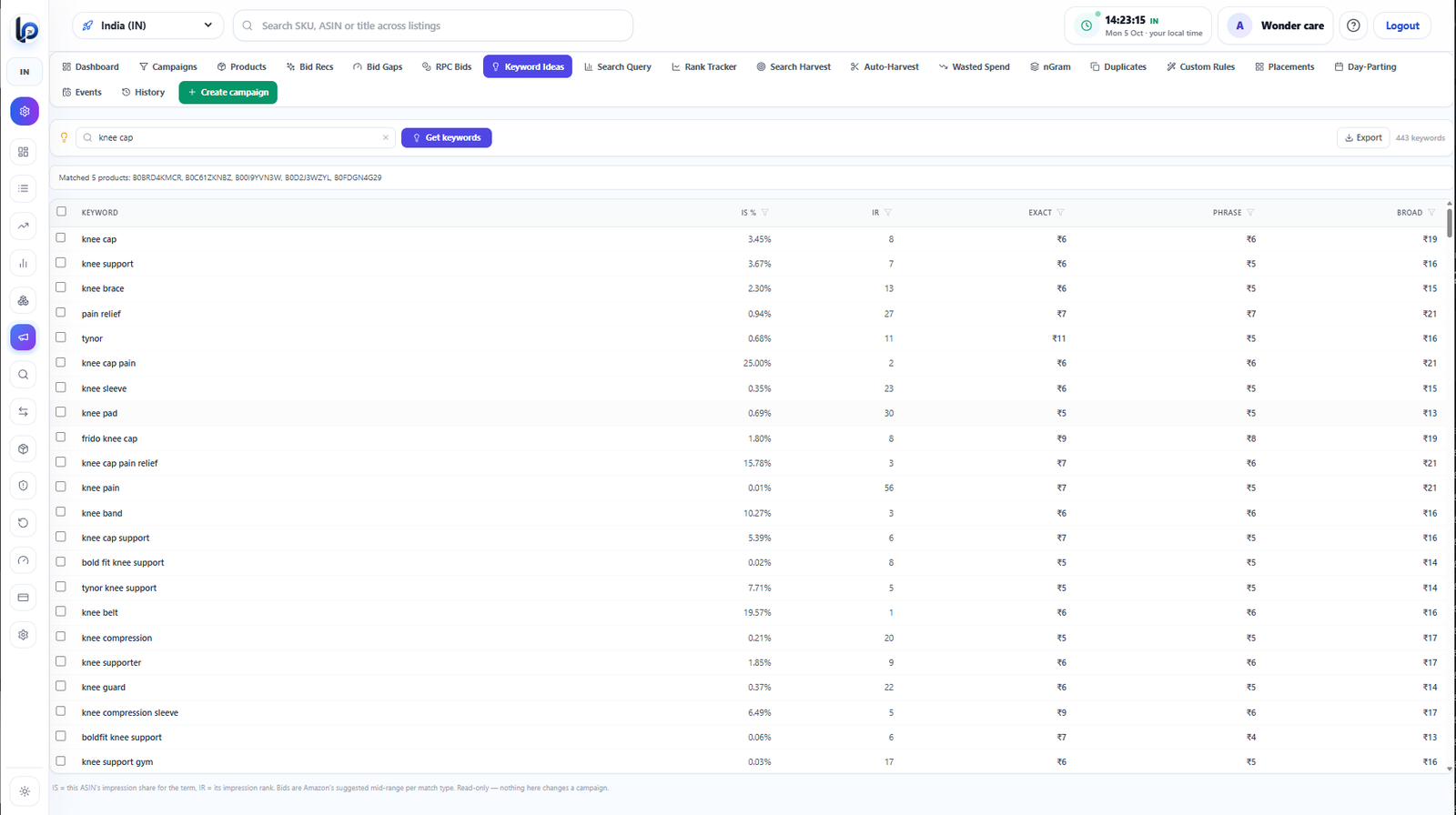The width and height of the screenshot is (1456, 815).
Task: Open the shield alert sidebar icon
Action: click(24, 486)
